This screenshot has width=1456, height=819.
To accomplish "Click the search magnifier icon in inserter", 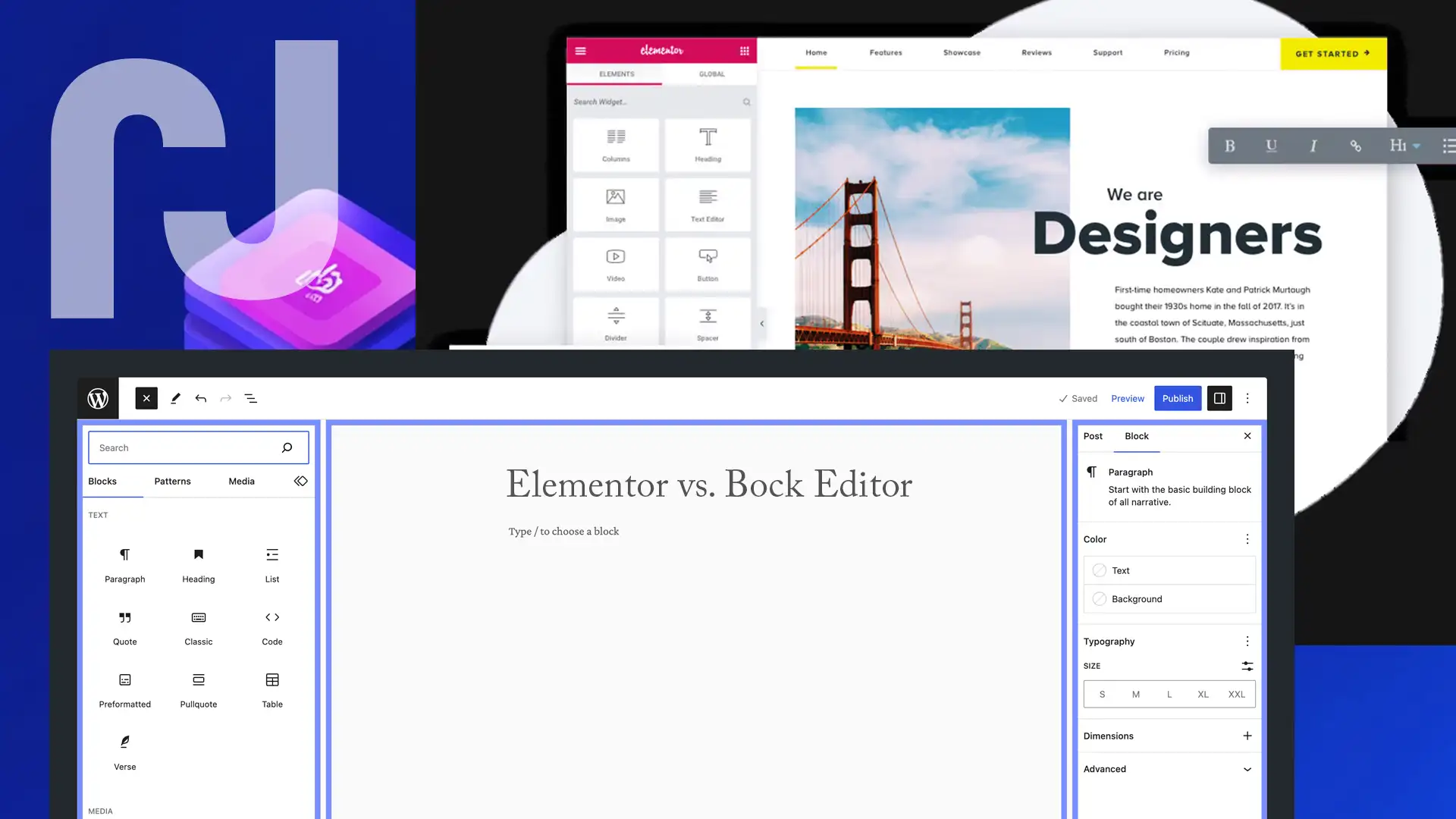I will [x=287, y=447].
